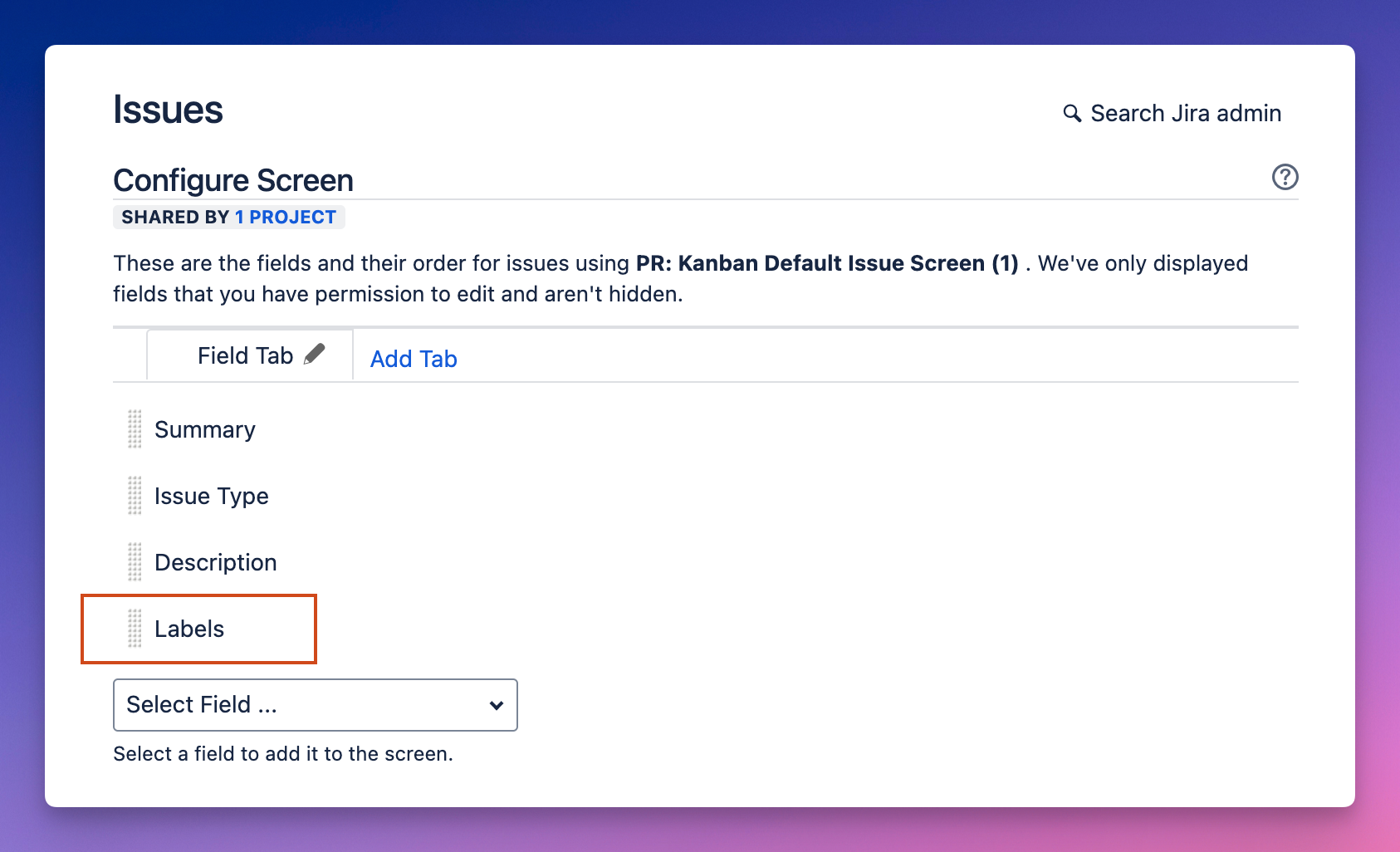Image resolution: width=1400 pixels, height=852 pixels.
Task: Choose a field from the Select Field combo box
Action: point(316,705)
